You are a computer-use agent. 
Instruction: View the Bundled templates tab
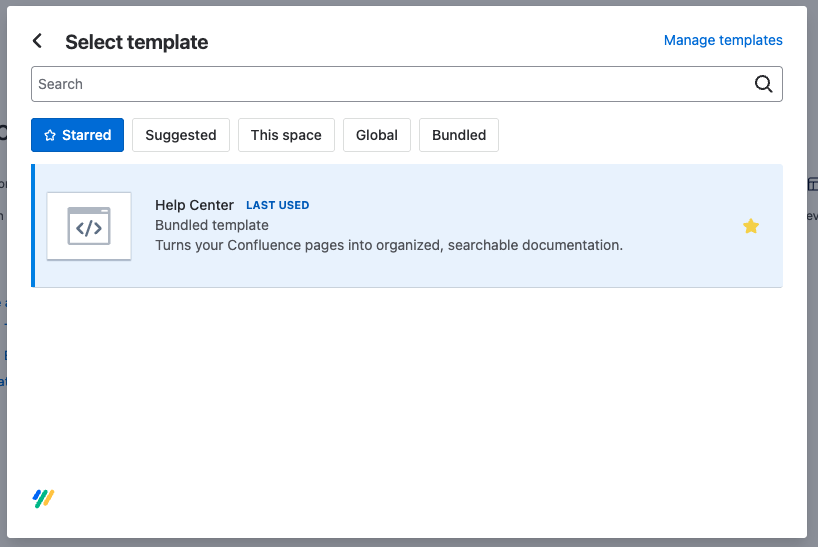pos(459,135)
